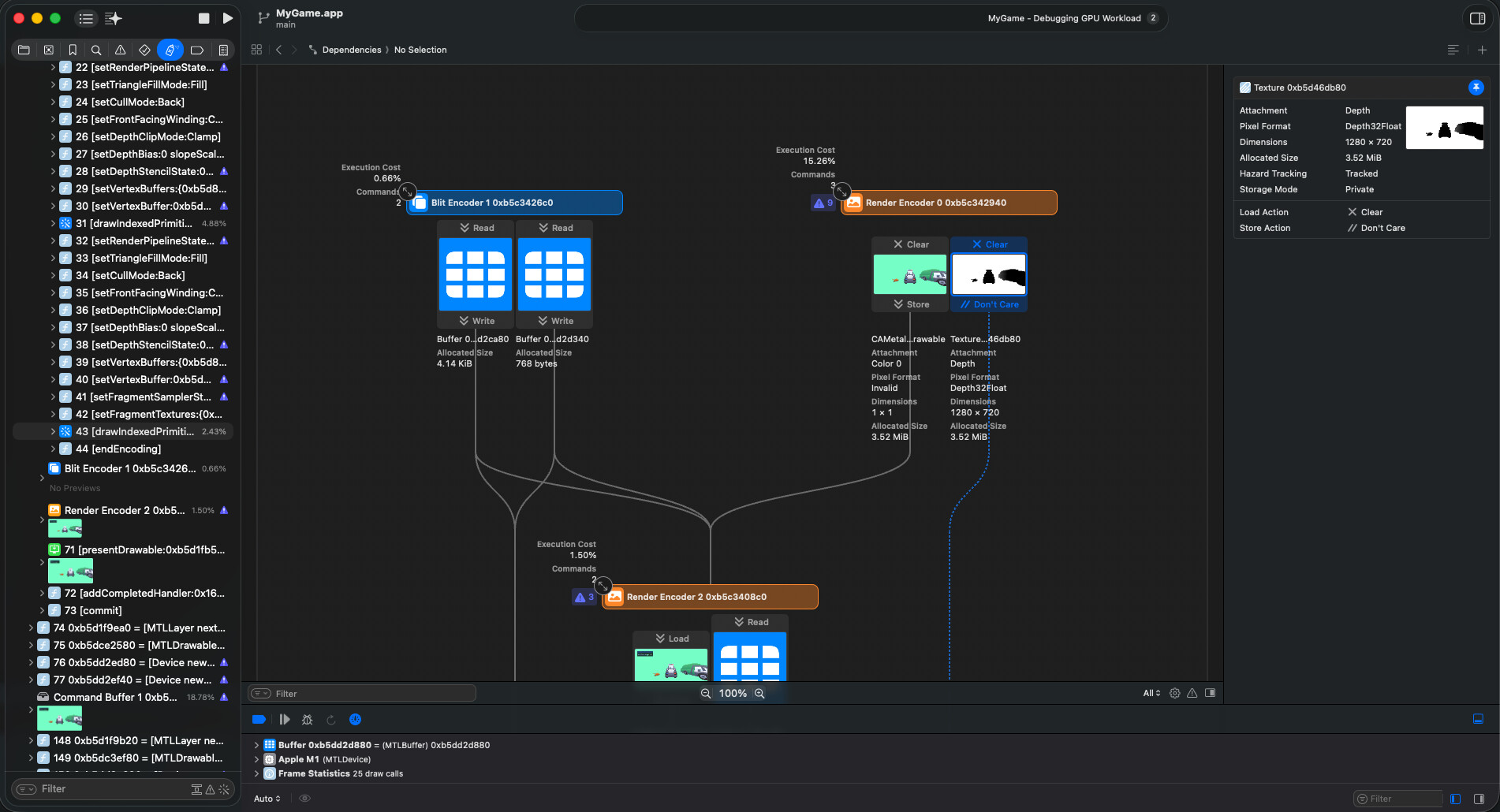Click the Debug Shader bug icon

click(x=308, y=719)
